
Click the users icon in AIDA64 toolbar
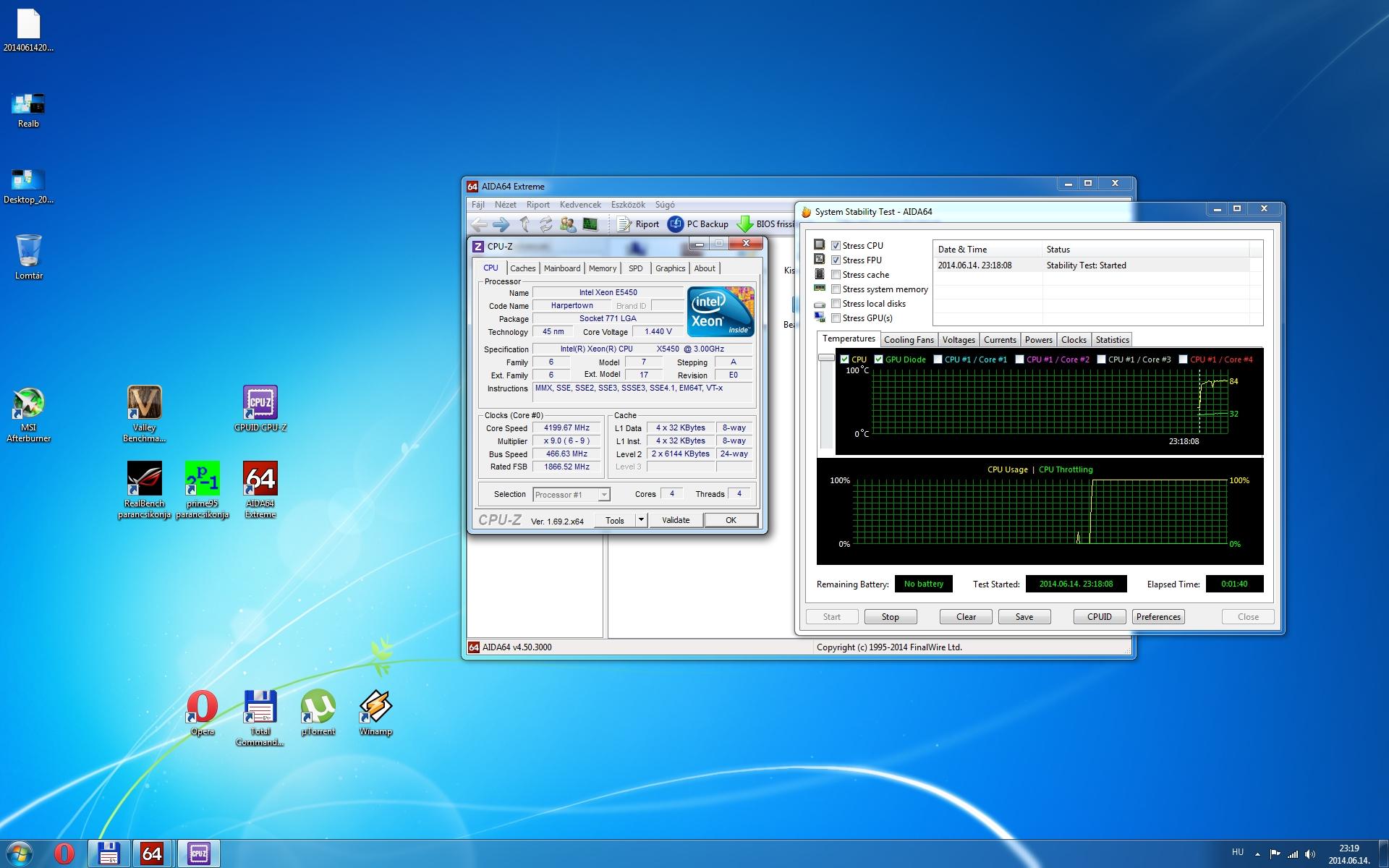(x=568, y=224)
